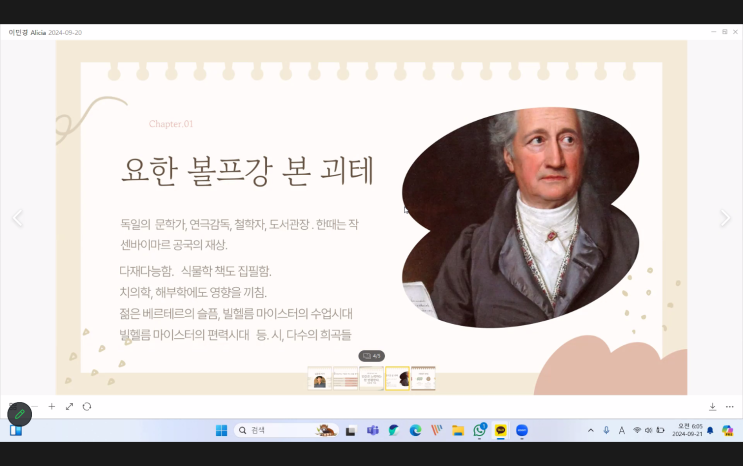This screenshot has height=466, width=743.
Task: Close the image viewer window
Action: point(735,32)
